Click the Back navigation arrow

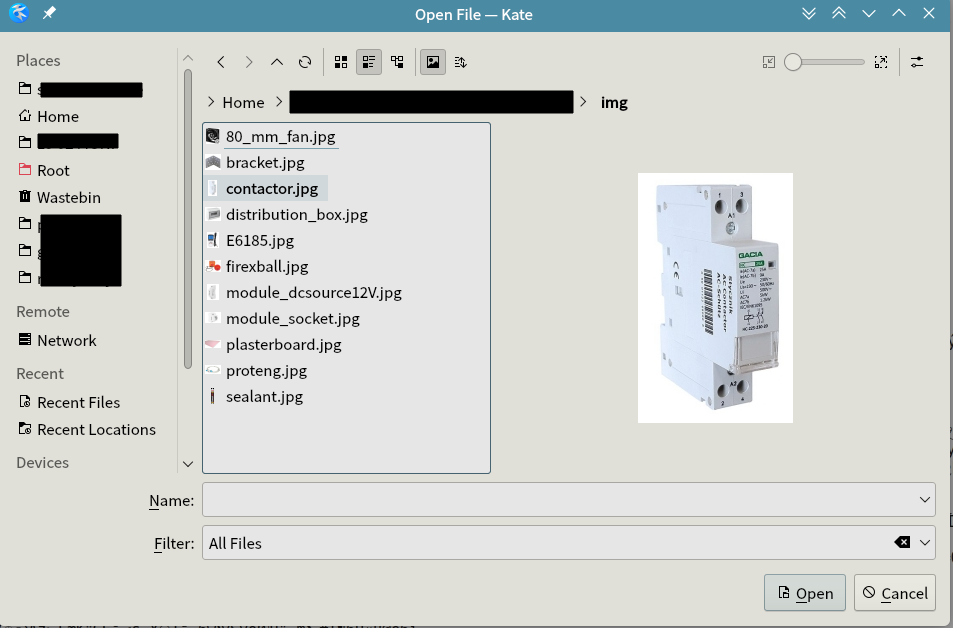click(221, 62)
